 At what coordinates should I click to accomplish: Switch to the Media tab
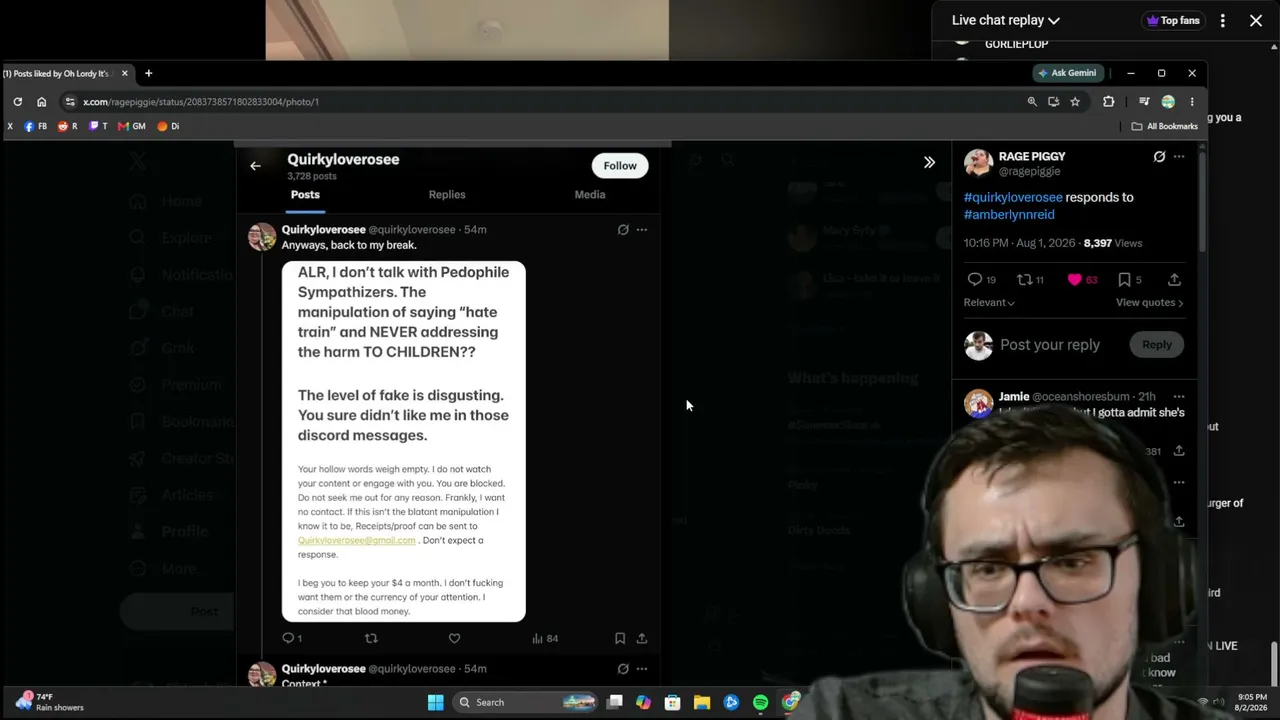tap(590, 195)
